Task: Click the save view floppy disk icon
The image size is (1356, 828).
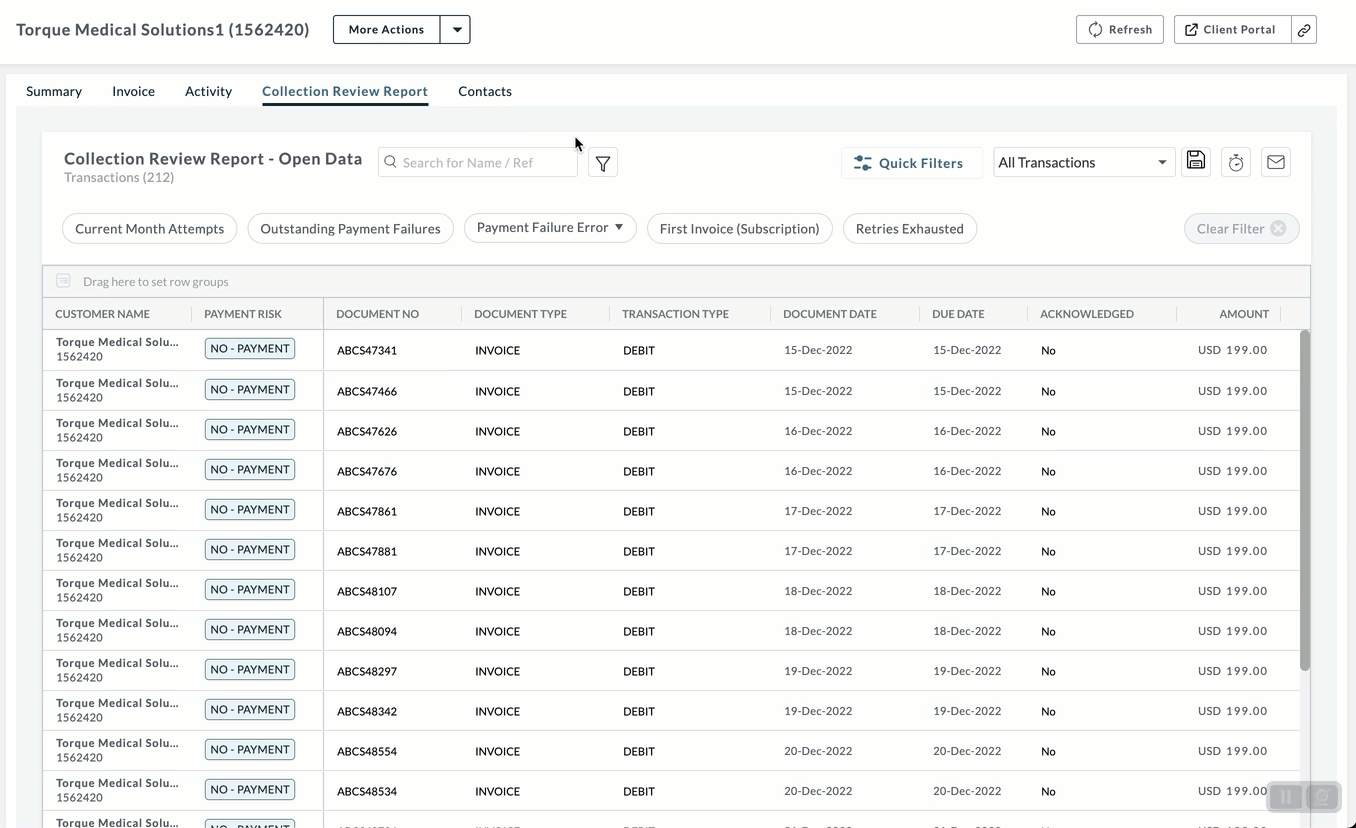Action: (1196, 161)
